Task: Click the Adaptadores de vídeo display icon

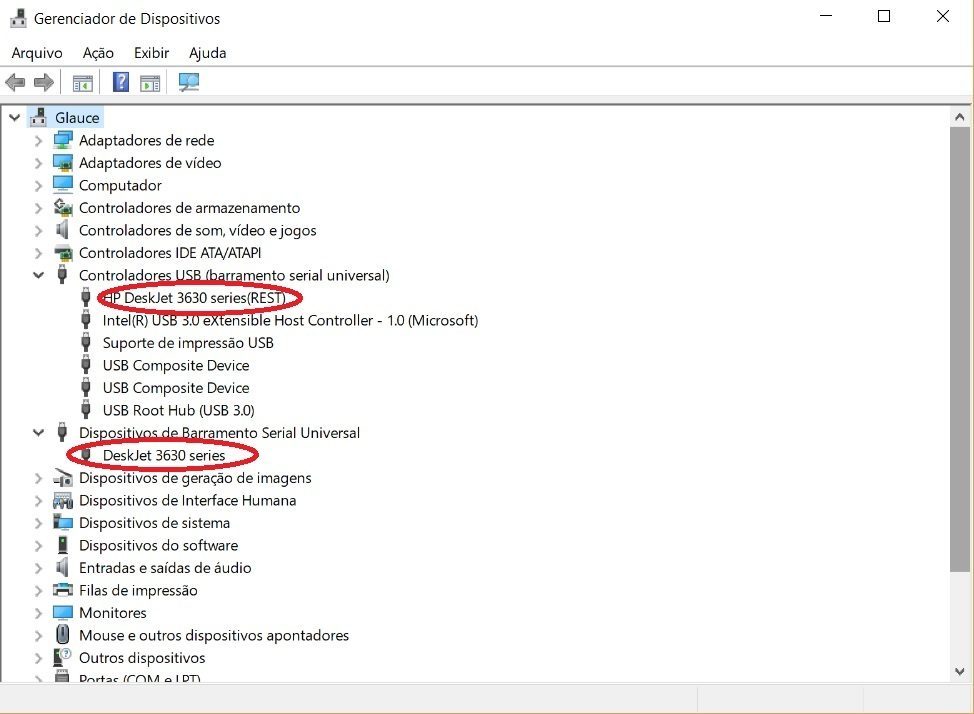Action: click(63, 162)
